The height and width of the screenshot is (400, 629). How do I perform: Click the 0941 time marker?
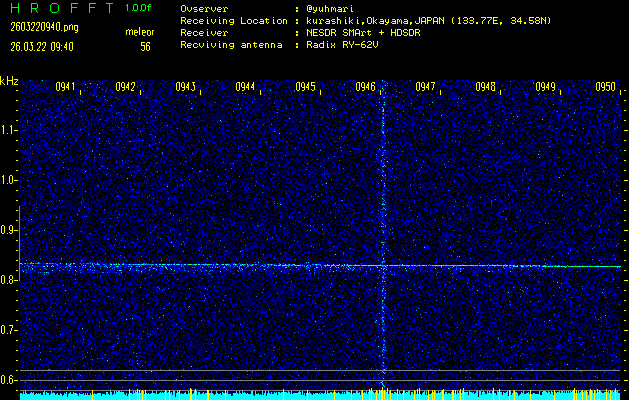click(66, 87)
